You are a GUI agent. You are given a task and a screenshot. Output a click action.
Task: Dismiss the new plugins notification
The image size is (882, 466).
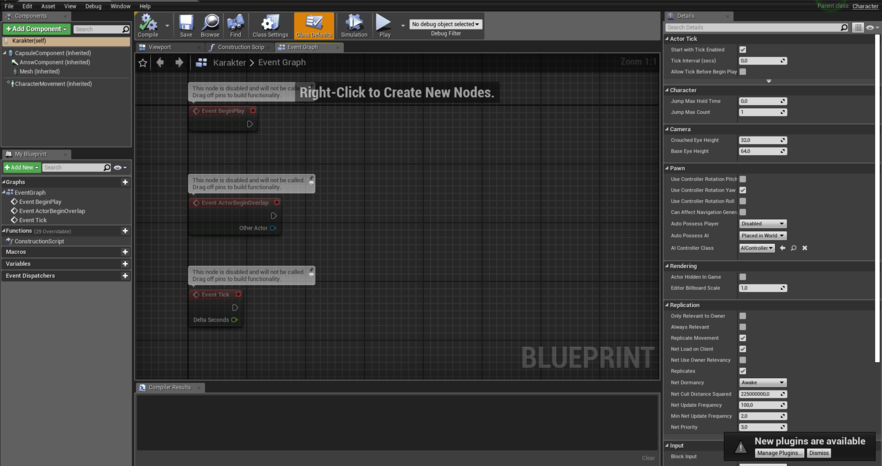(818, 453)
